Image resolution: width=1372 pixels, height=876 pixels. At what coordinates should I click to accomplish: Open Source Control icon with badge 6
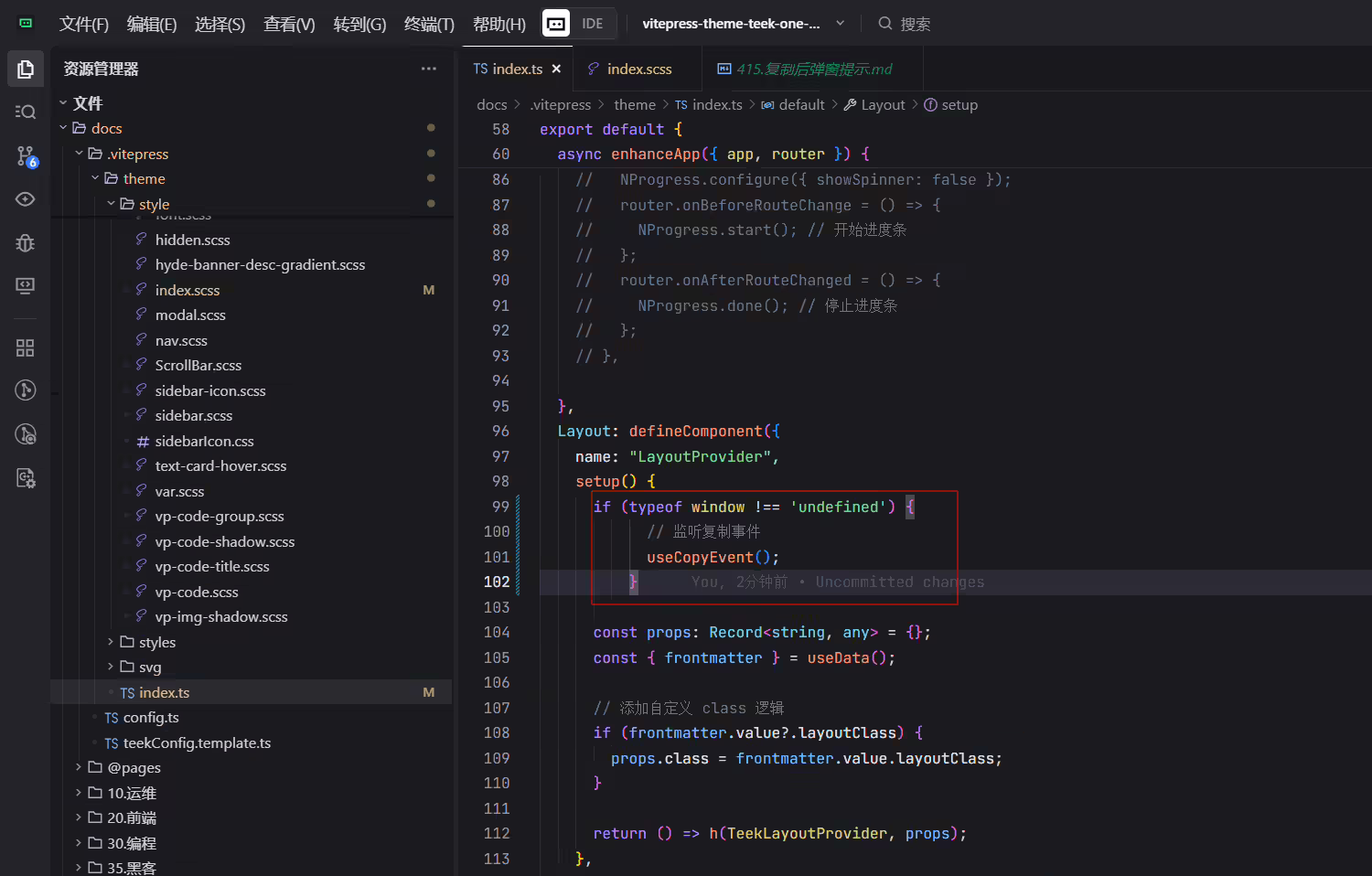[x=26, y=156]
